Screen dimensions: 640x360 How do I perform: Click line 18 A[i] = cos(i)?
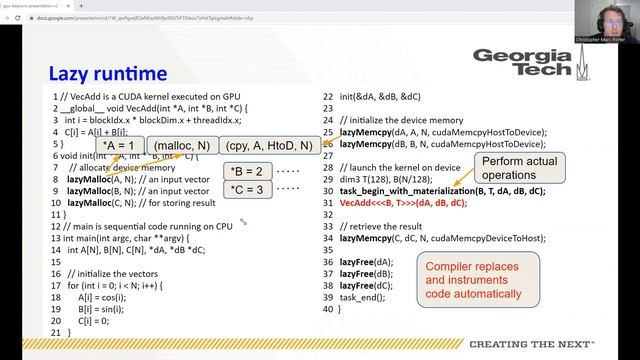click(x=102, y=298)
